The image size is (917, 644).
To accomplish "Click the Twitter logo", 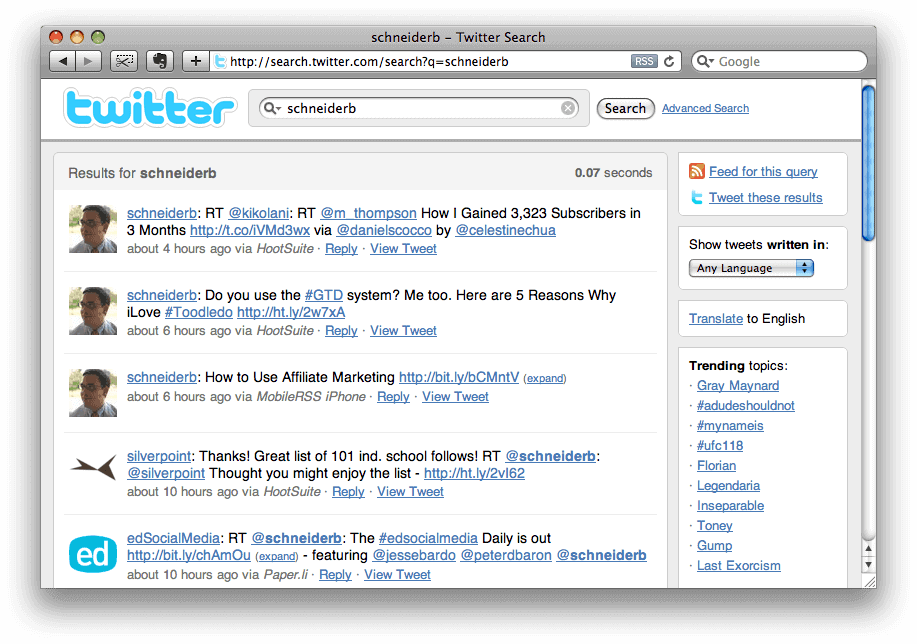I will coord(150,108).
